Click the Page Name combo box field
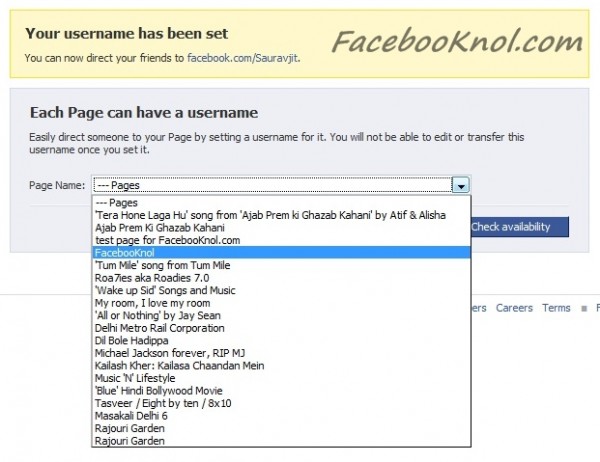Viewport: 600px width, 462px height. 281,186
